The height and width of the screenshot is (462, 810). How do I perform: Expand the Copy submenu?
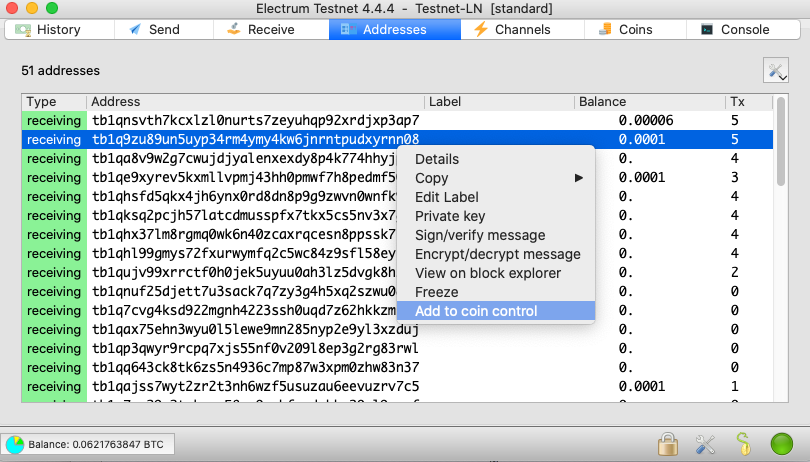496,178
